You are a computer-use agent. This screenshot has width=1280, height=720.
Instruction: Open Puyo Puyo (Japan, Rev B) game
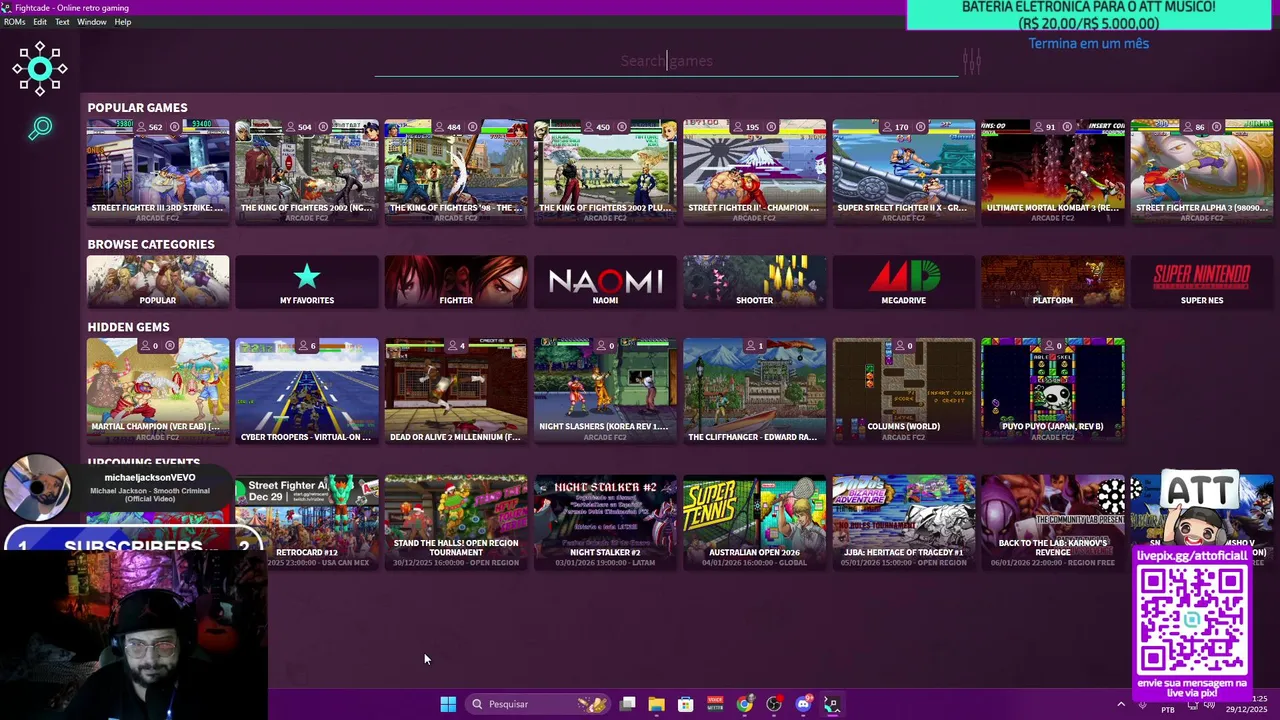pyautogui.click(x=1053, y=390)
